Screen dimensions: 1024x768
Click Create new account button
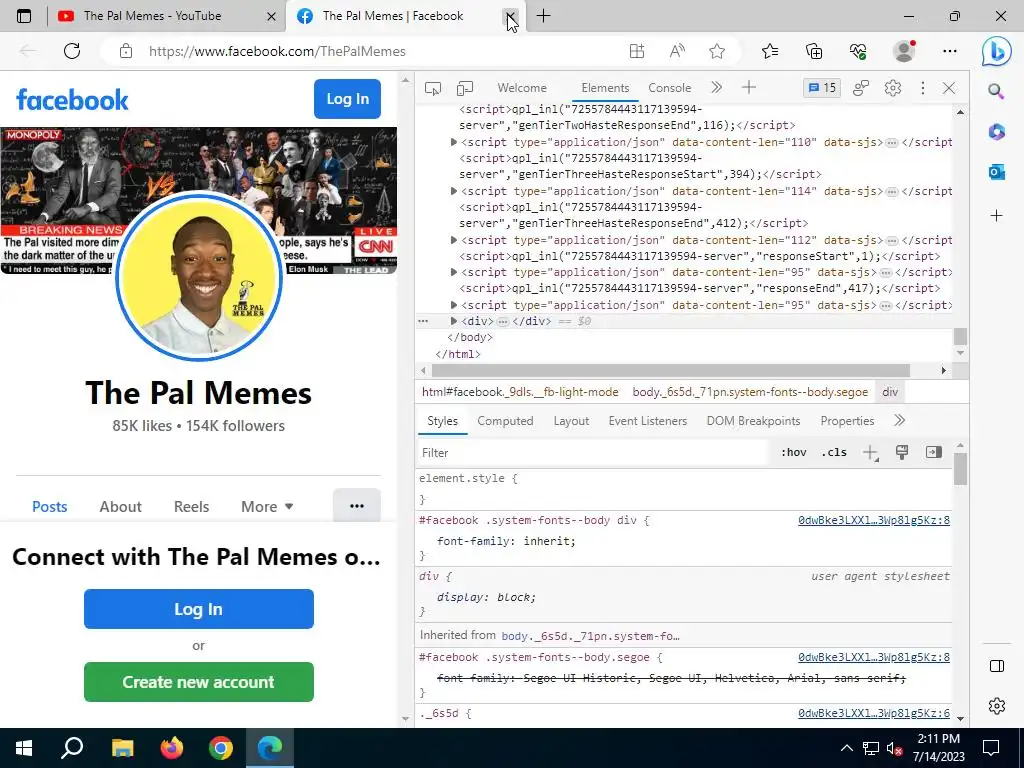[199, 682]
